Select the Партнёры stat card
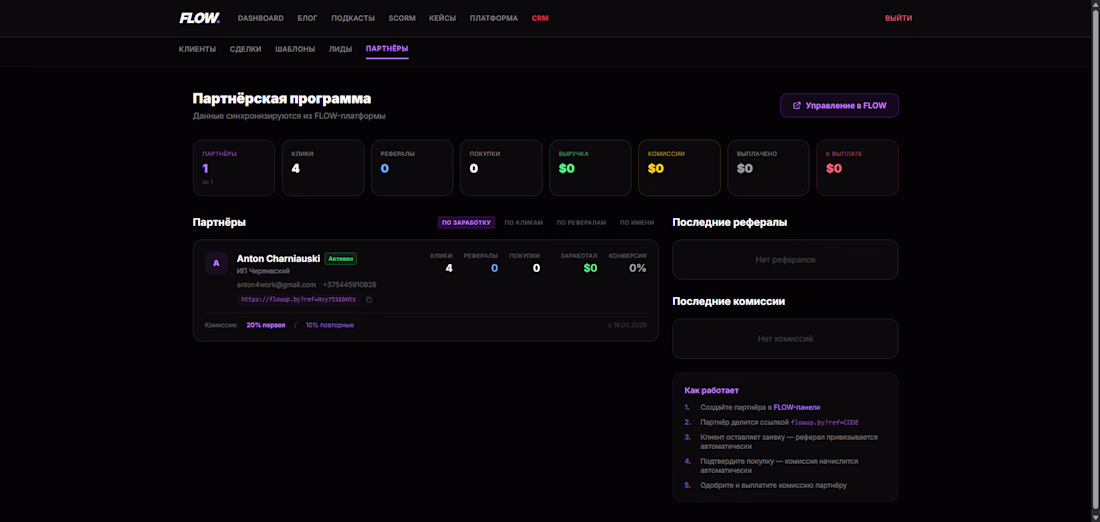Viewport: 1100px width, 522px height. (234, 168)
